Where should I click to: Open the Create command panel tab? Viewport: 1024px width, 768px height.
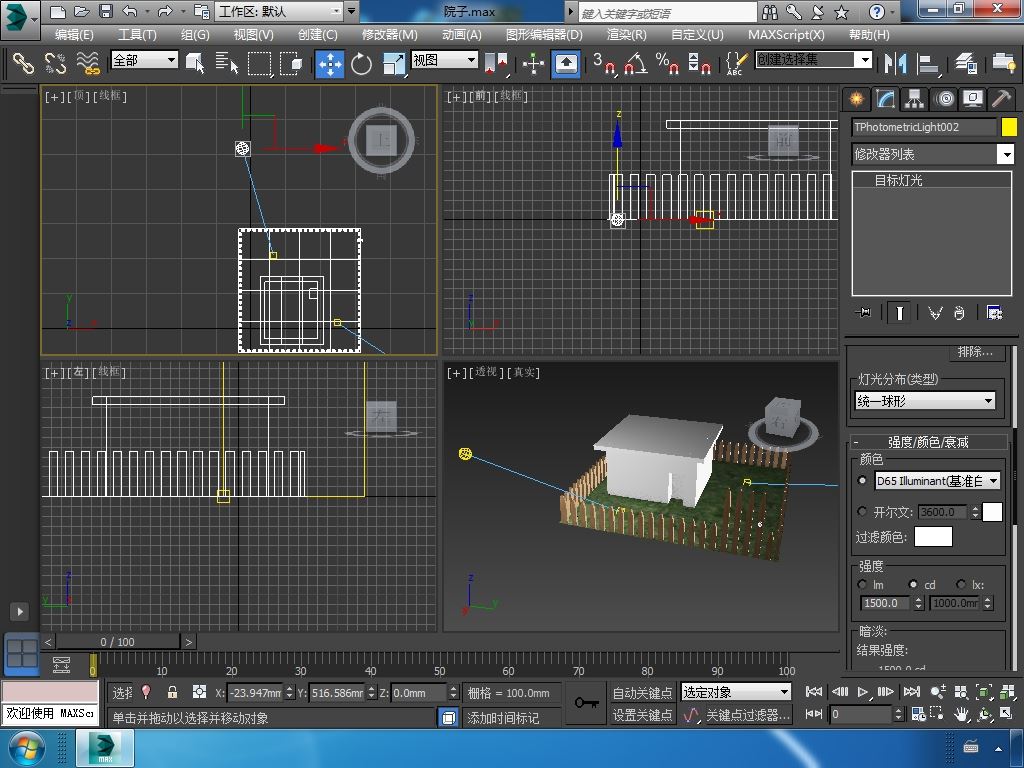(856, 99)
